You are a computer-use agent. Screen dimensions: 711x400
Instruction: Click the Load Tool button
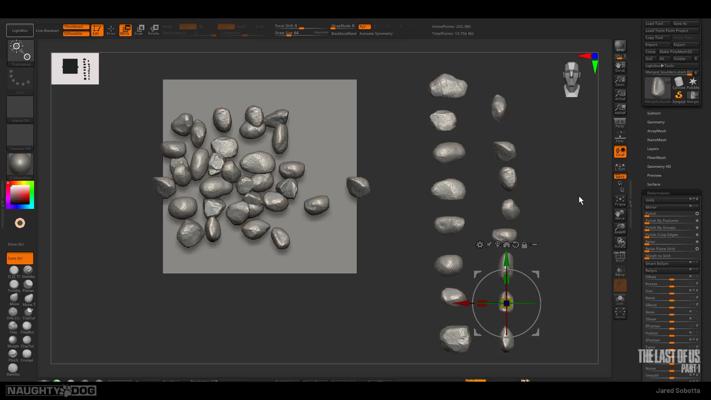[656, 22]
